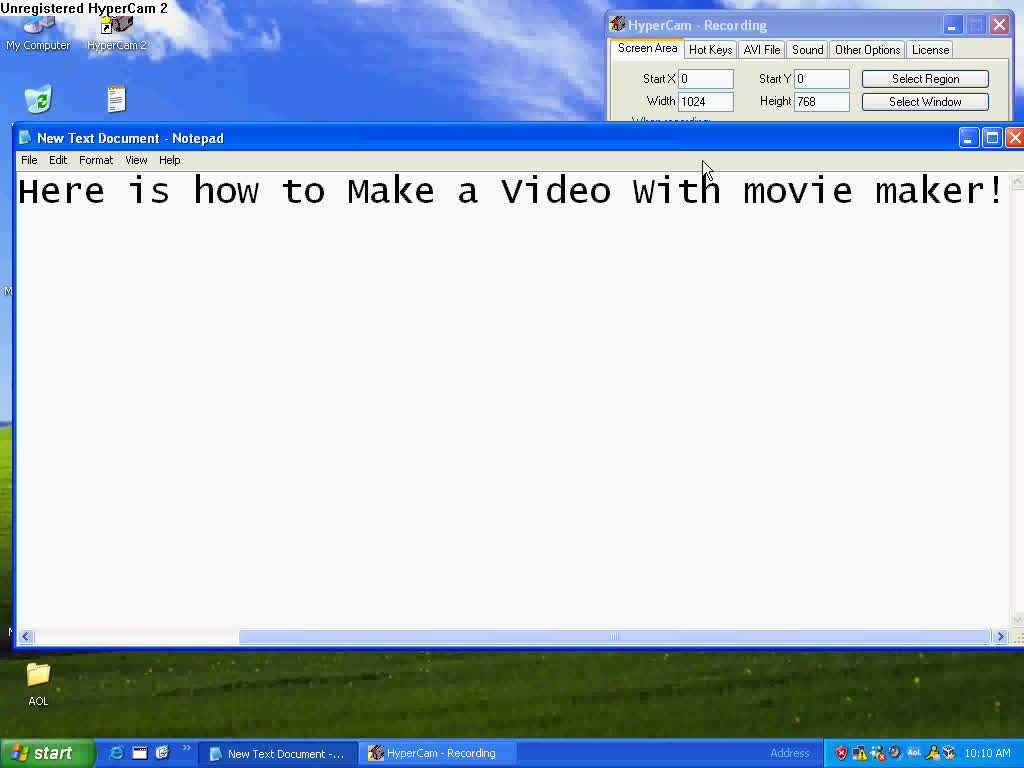This screenshot has height=768, width=1024.
Task: Open the AVI File tab
Action: (761, 49)
